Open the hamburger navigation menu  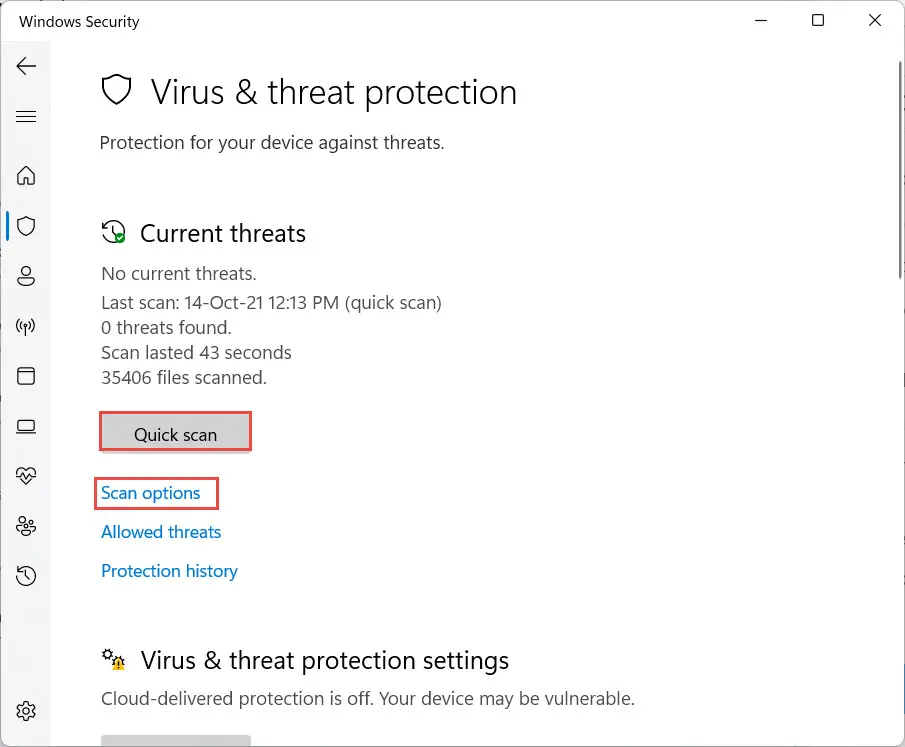26,117
